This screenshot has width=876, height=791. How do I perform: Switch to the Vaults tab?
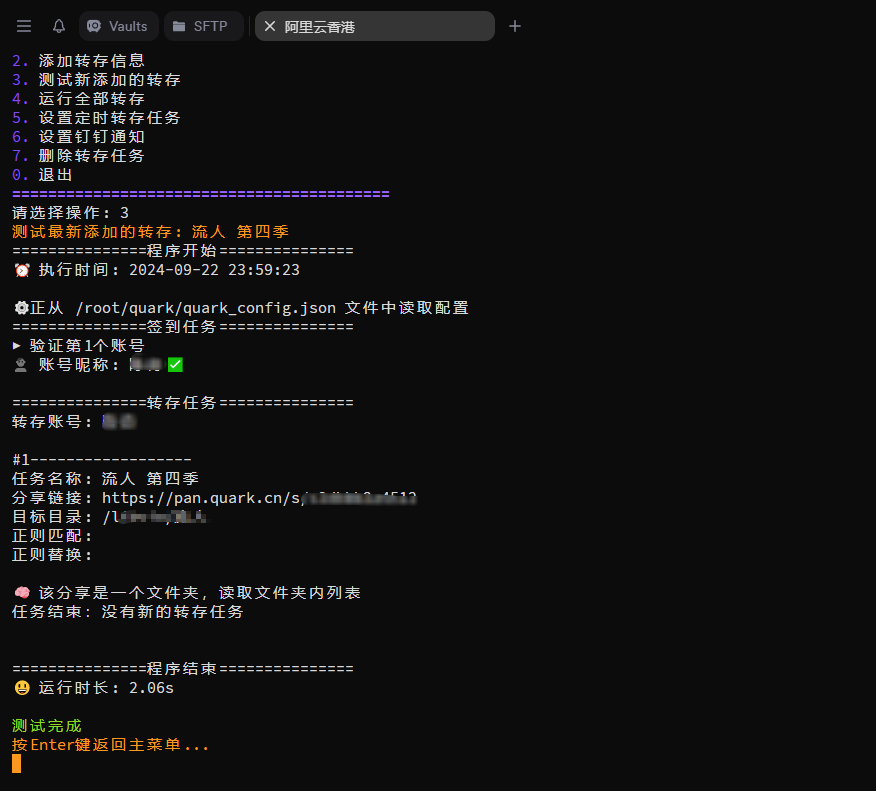[x=118, y=26]
